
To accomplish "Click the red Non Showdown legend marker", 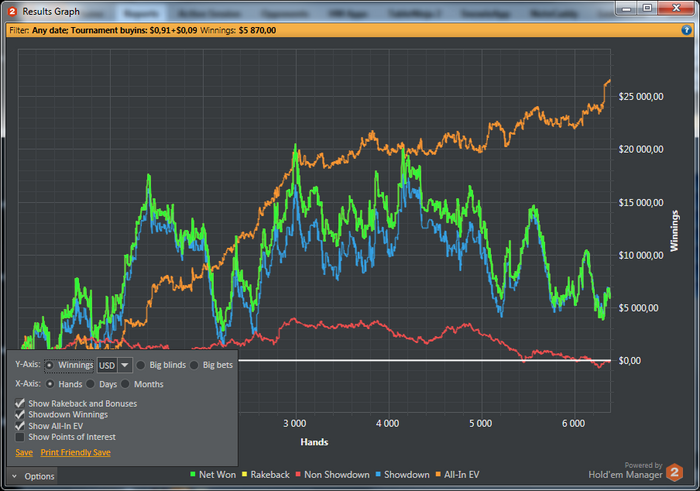I will pos(300,474).
